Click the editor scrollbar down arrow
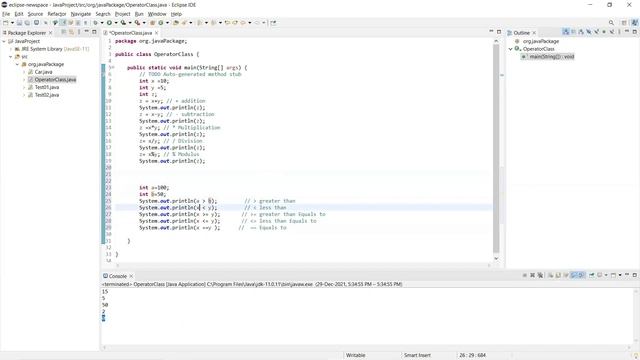640x360 pixels. tap(496, 259)
